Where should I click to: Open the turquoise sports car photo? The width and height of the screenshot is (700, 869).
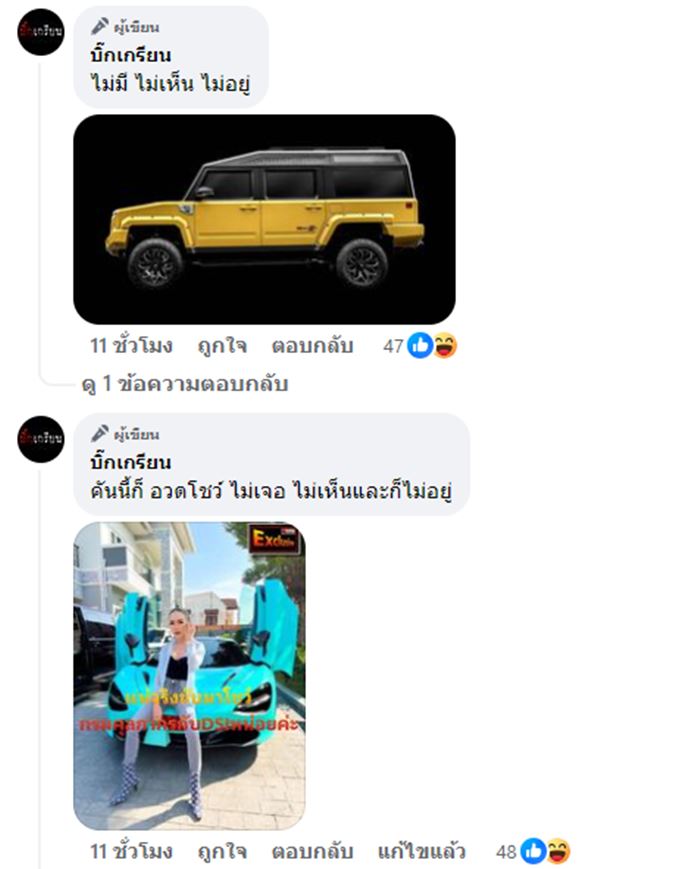[x=189, y=676]
